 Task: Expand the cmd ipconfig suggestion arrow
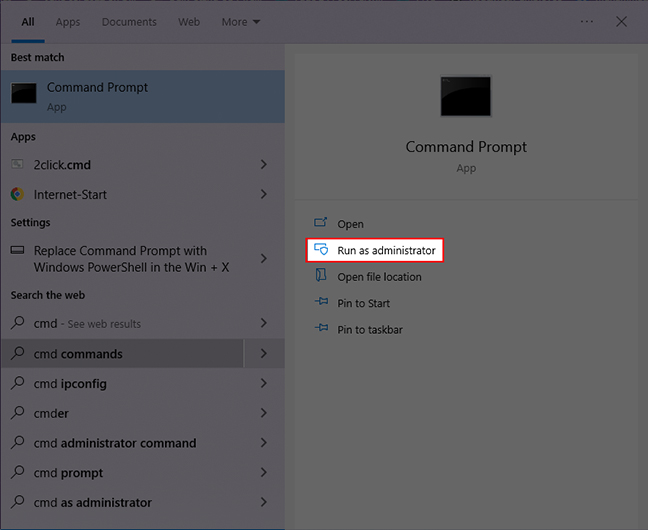tap(263, 383)
